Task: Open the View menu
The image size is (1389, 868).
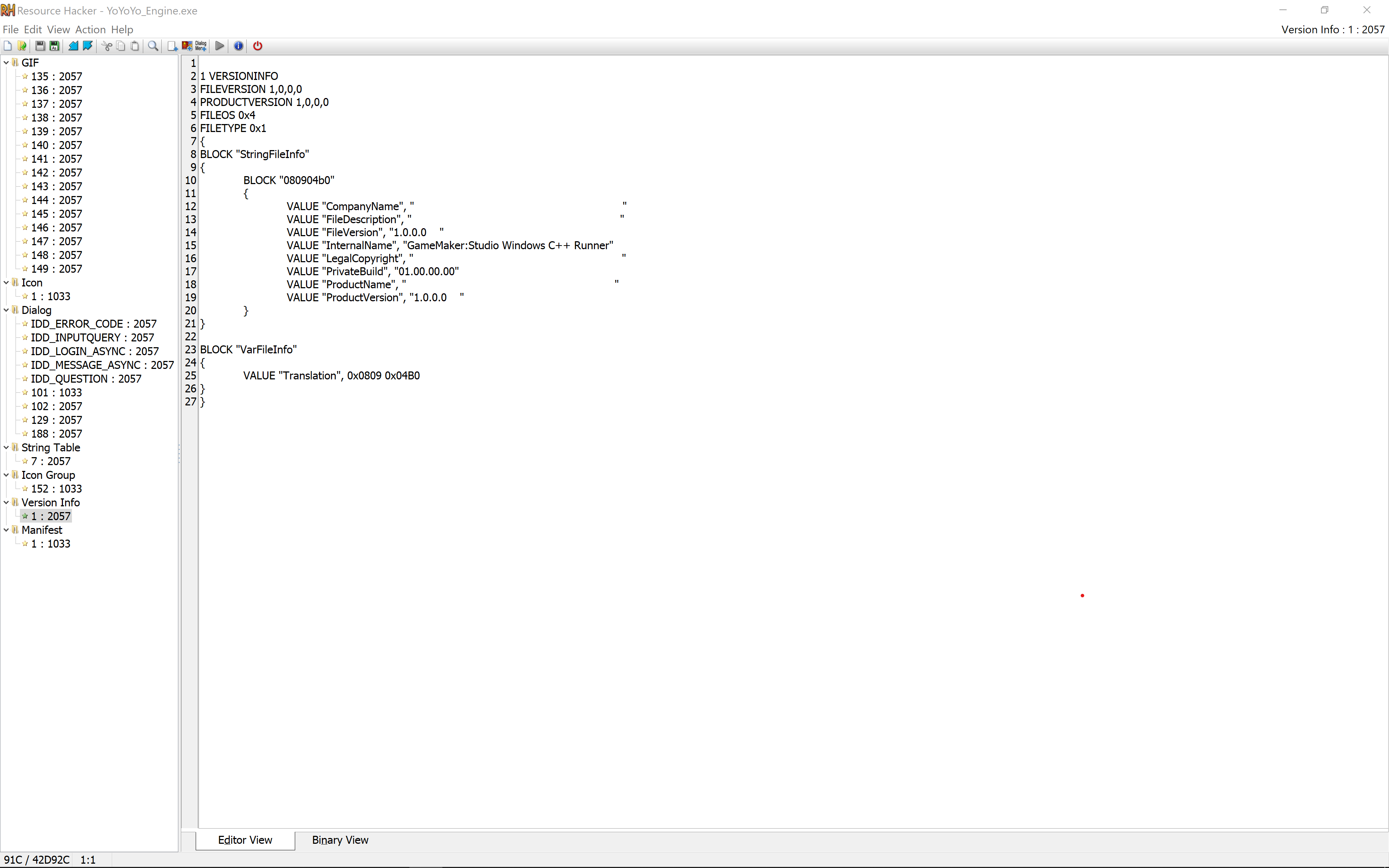Action: coord(58,29)
